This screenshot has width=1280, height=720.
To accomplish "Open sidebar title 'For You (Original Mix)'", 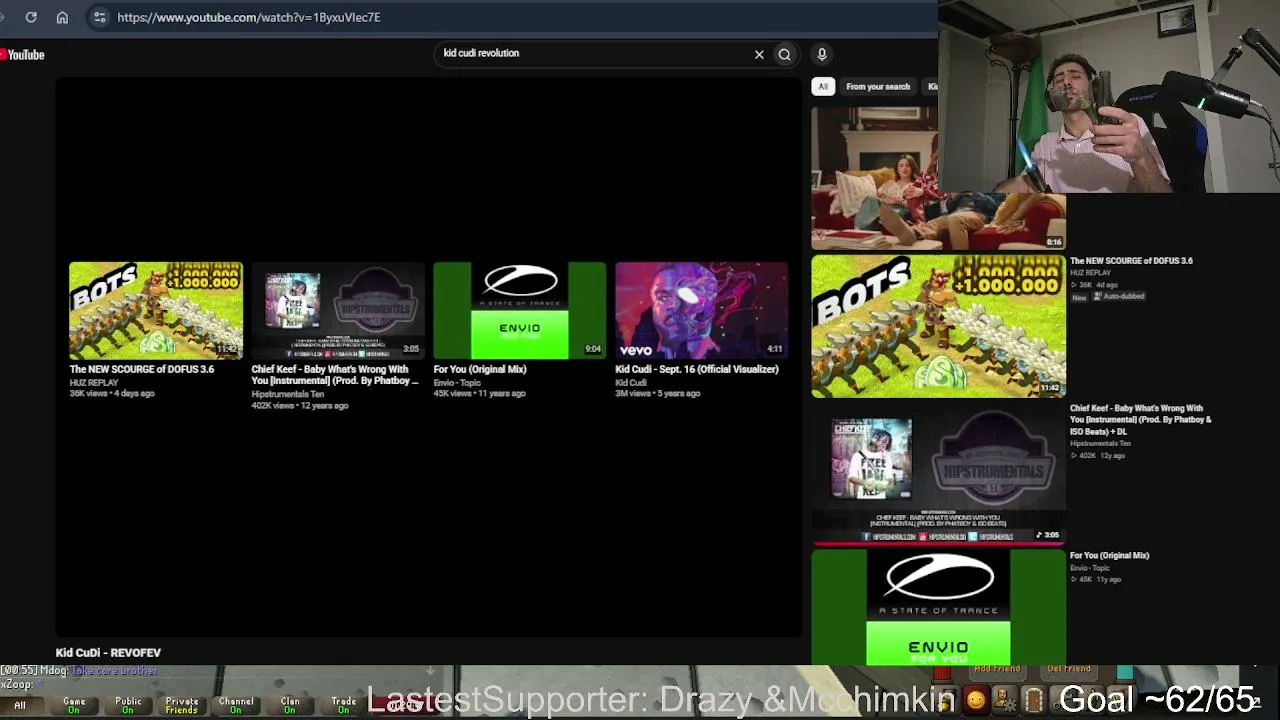I will tap(1110, 556).
